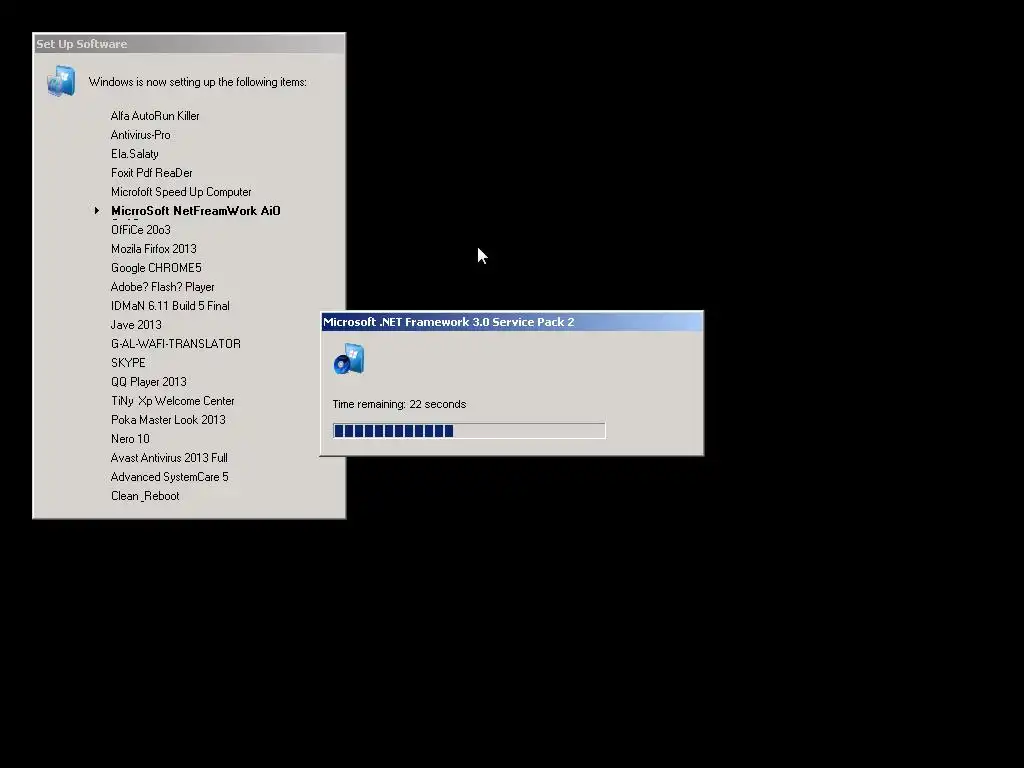
Task: Select "Poka Master Look 2013" entry
Action: [168, 419]
